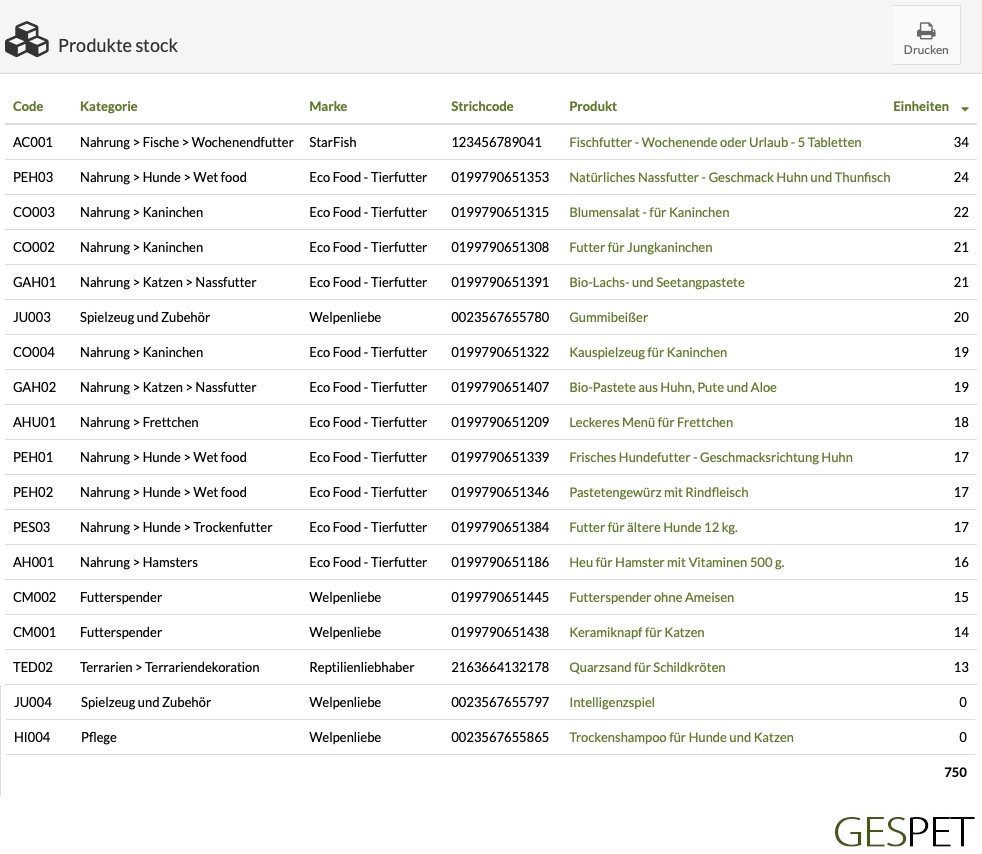Click units value 13
Image resolution: width=982 pixels, height=854 pixels.
tap(961, 668)
